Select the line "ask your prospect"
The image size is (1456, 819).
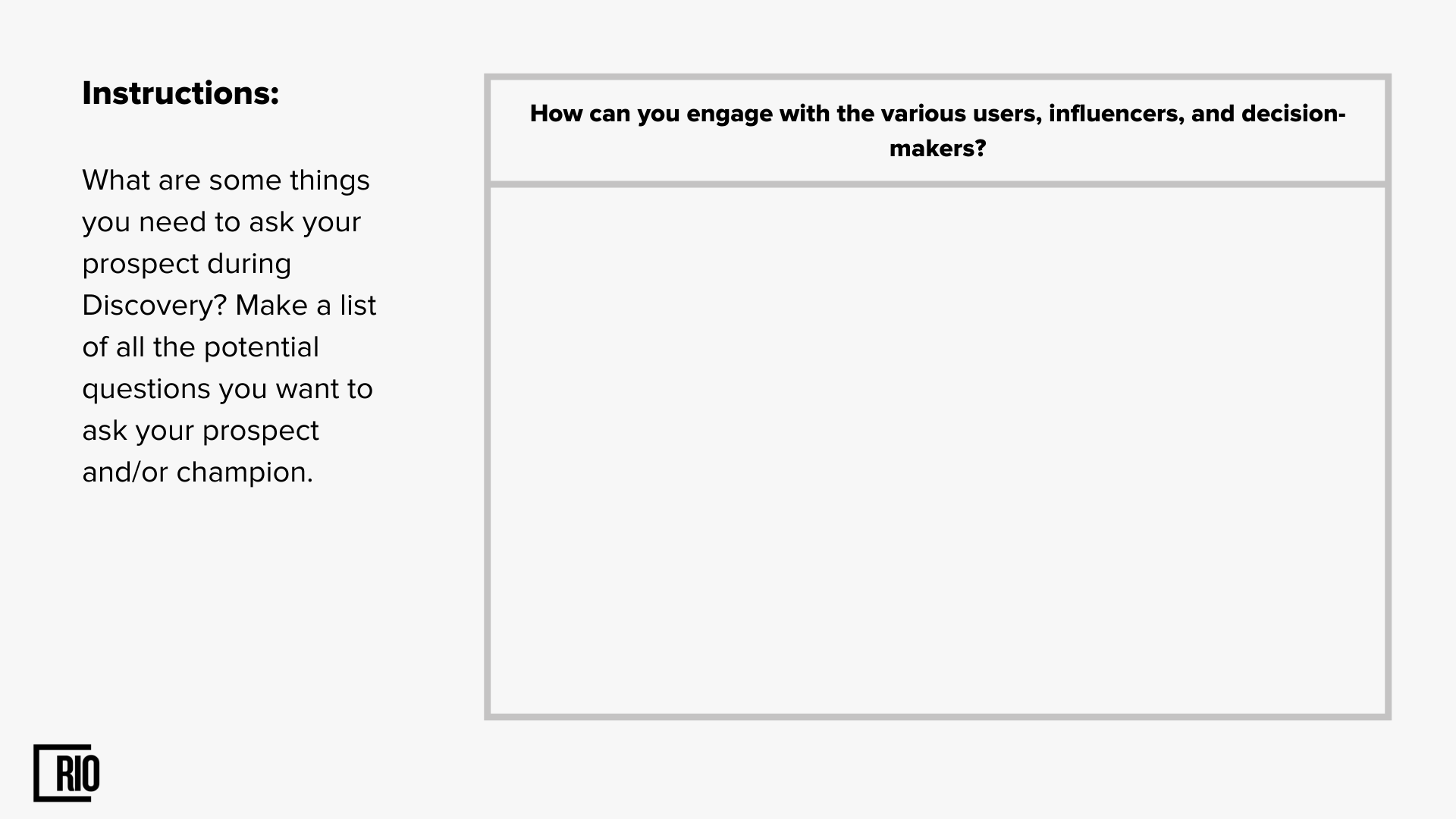click(x=200, y=431)
